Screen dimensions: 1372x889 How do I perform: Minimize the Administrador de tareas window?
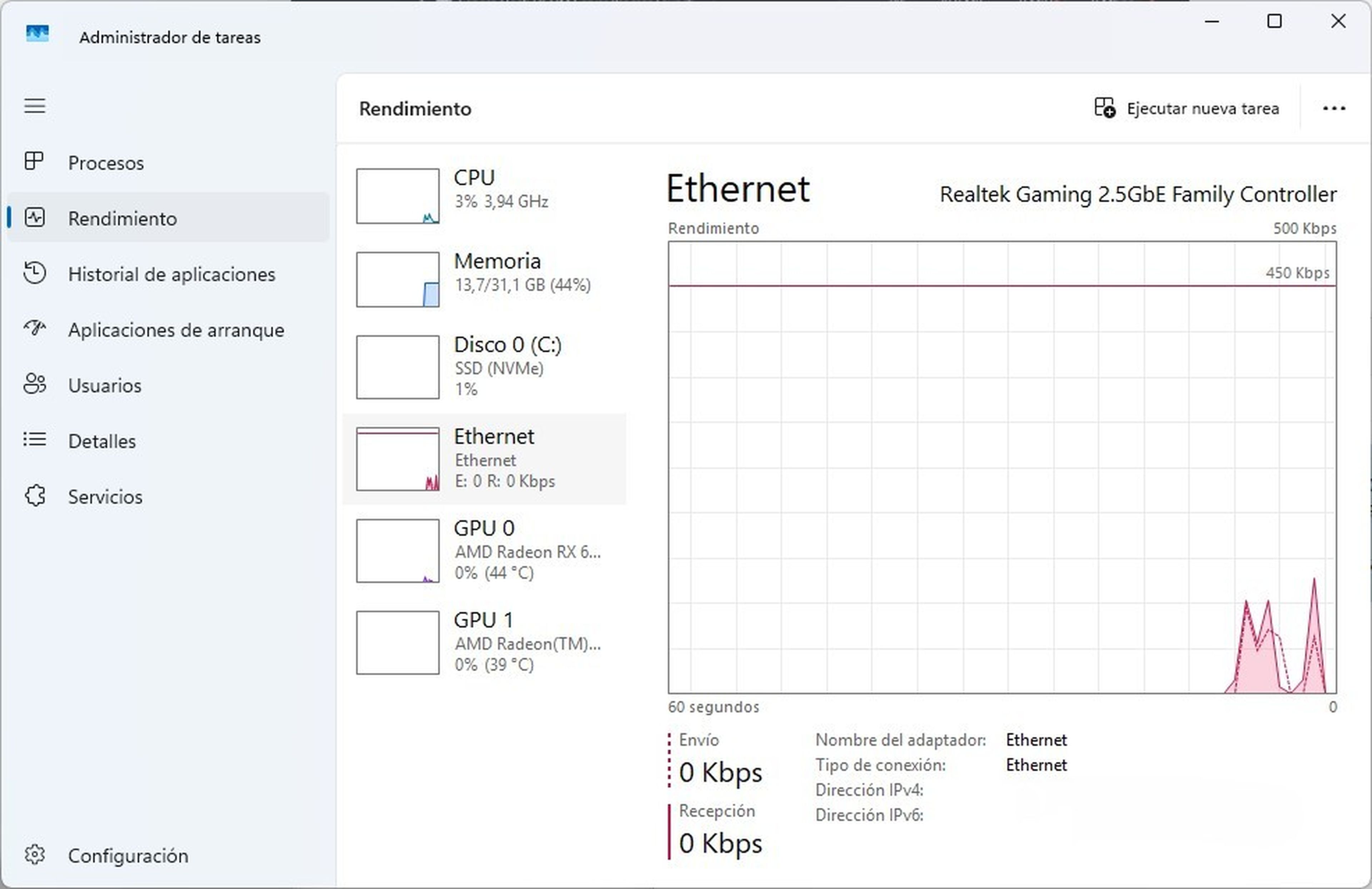click(x=1212, y=21)
